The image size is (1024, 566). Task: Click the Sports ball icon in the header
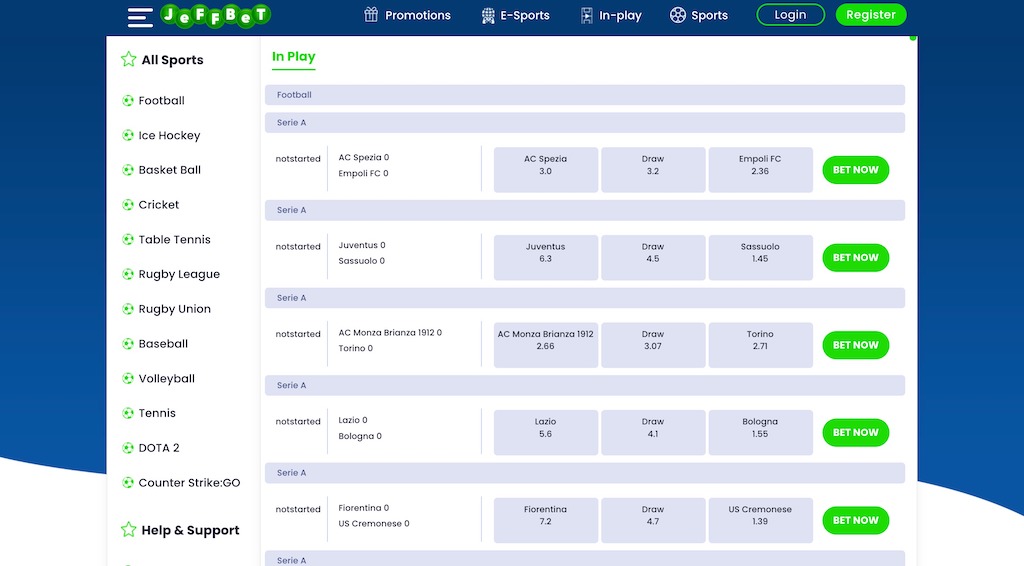[678, 15]
